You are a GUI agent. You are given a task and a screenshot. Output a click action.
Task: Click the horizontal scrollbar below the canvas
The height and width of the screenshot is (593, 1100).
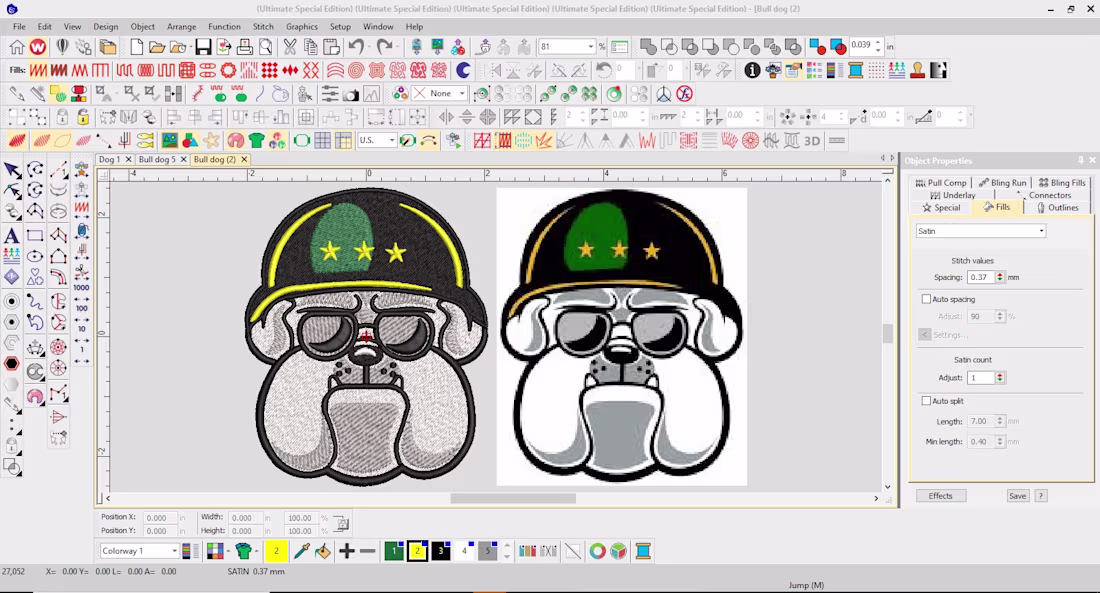(x=513, y=498)
